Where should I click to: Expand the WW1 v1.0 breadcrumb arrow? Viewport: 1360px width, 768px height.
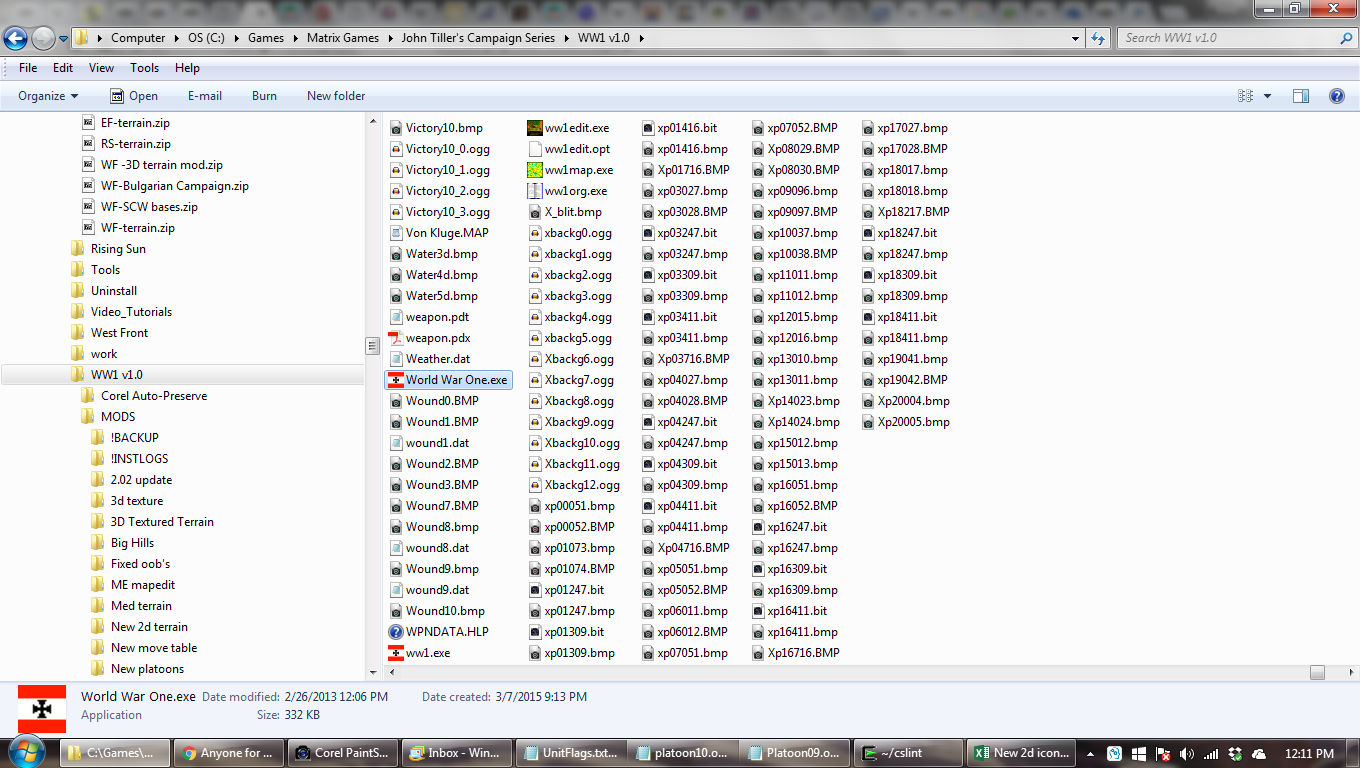click(x=641, y=38)
